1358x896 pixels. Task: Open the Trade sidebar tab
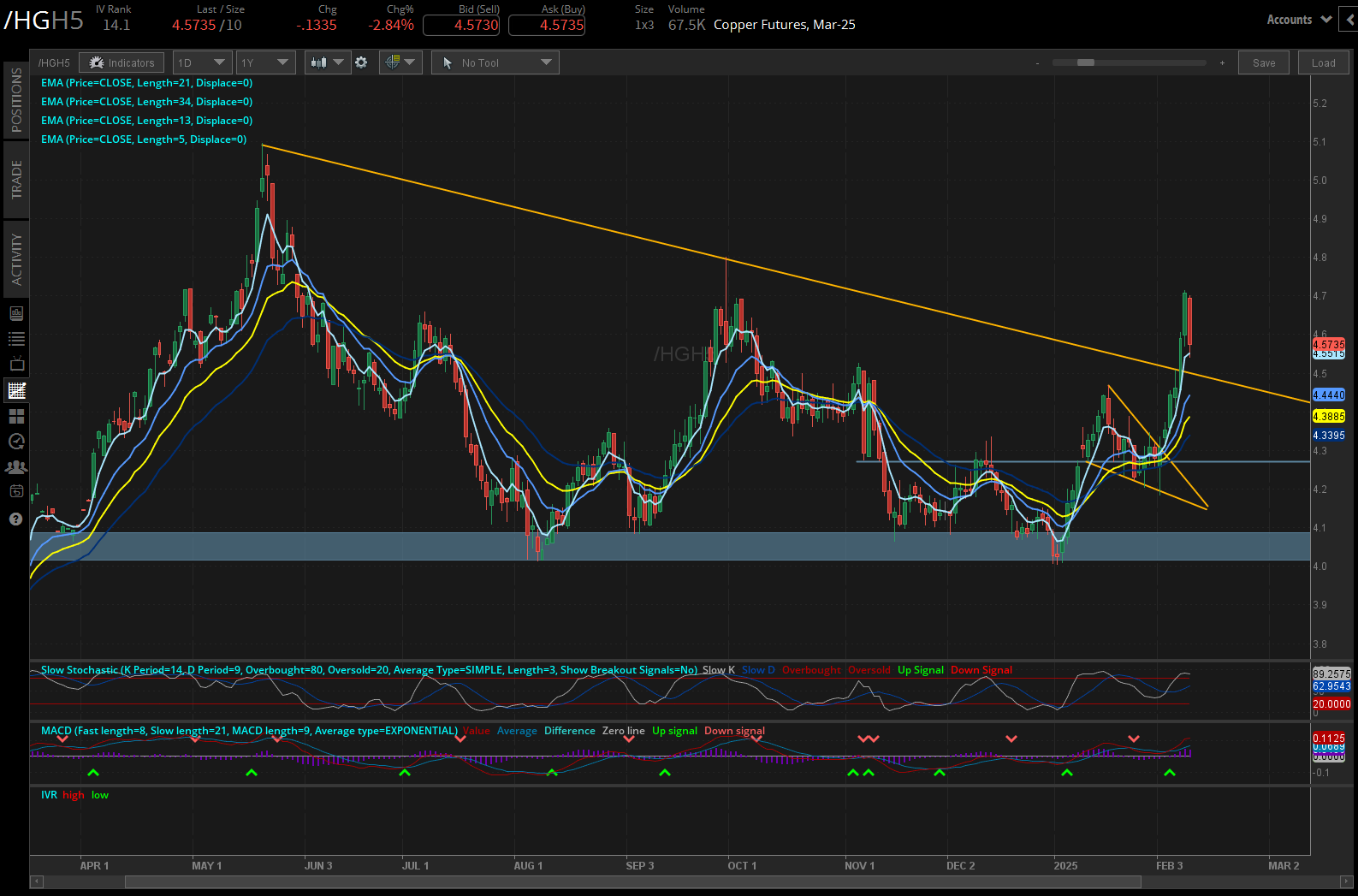[x=15, y=179]
